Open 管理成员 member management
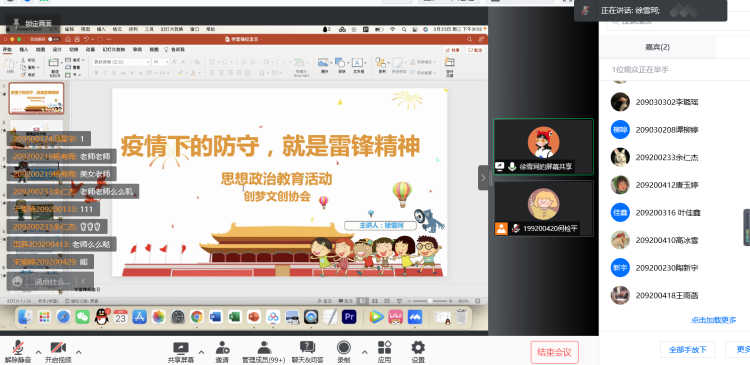 pos(264,352)
